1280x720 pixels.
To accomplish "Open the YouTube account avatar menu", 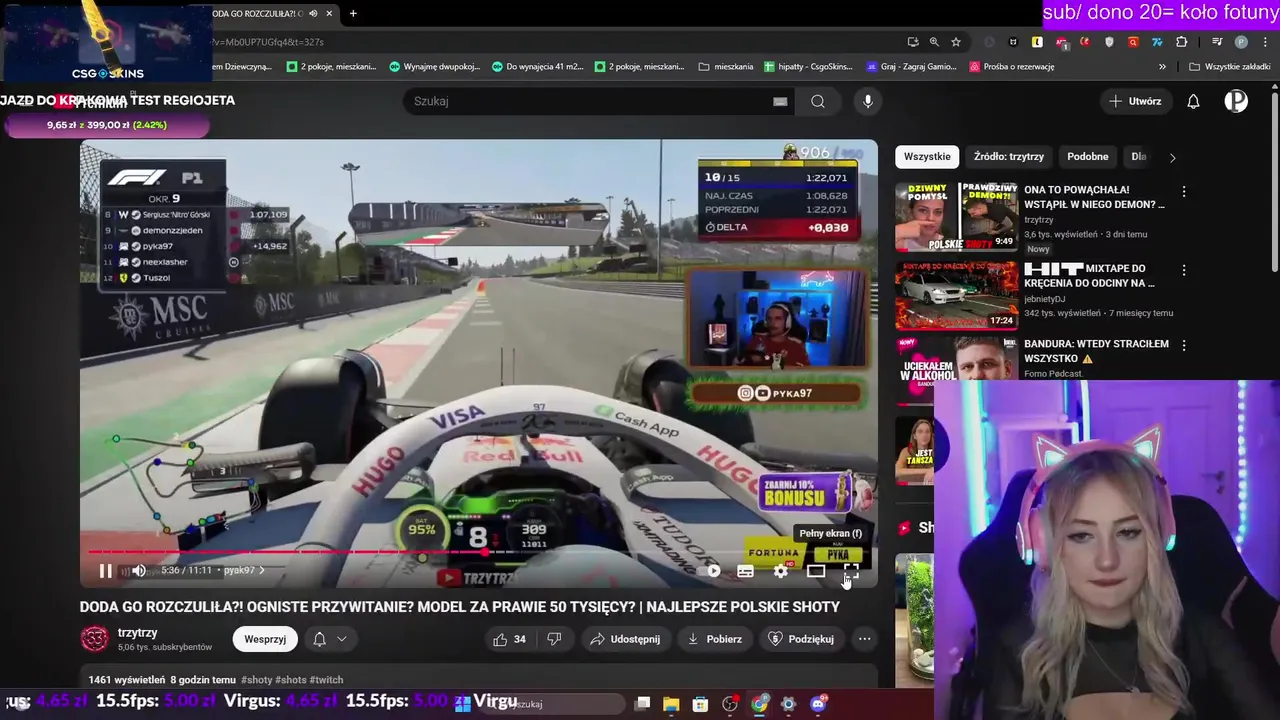I will pos(1236,101).
